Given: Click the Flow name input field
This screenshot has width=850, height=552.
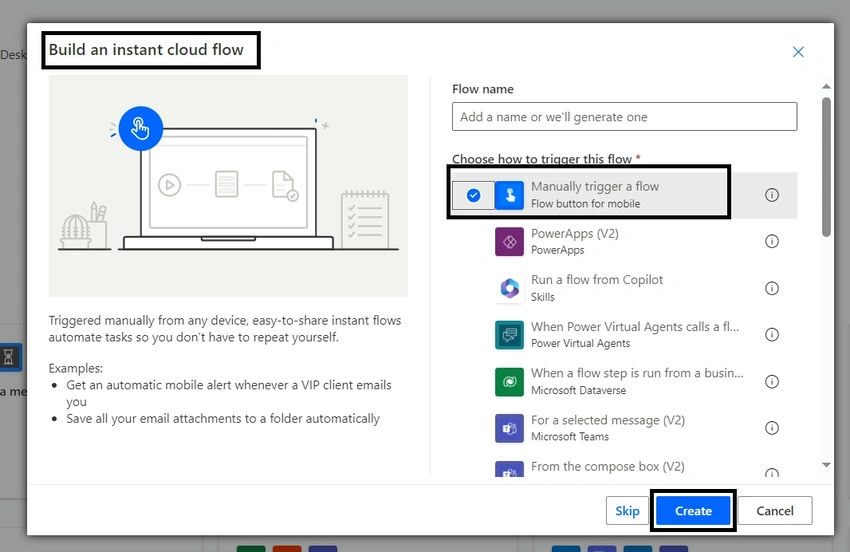Looking at the screenshot, I should tap(624, 117).
